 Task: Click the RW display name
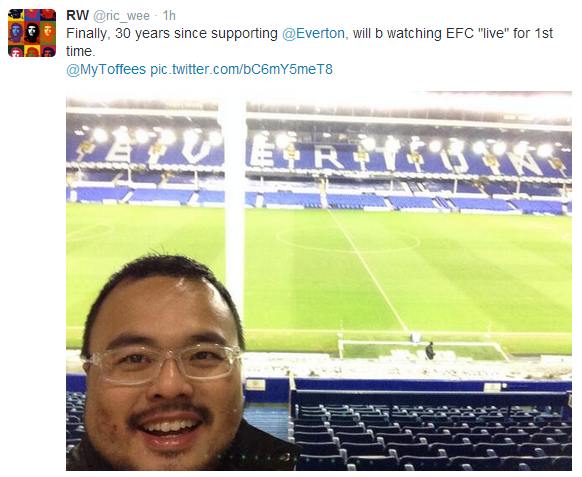click(x=77, y=16)
